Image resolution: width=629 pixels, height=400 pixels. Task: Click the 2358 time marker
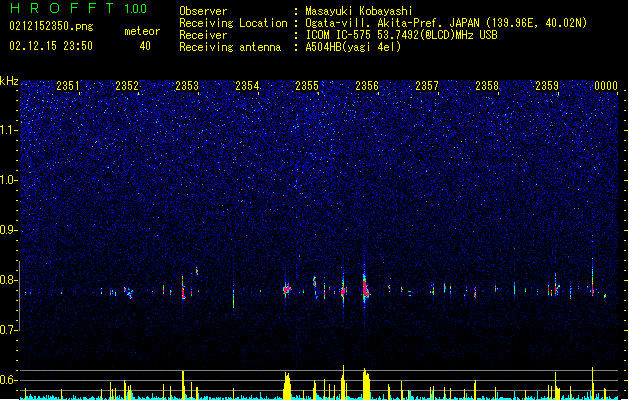487,86
